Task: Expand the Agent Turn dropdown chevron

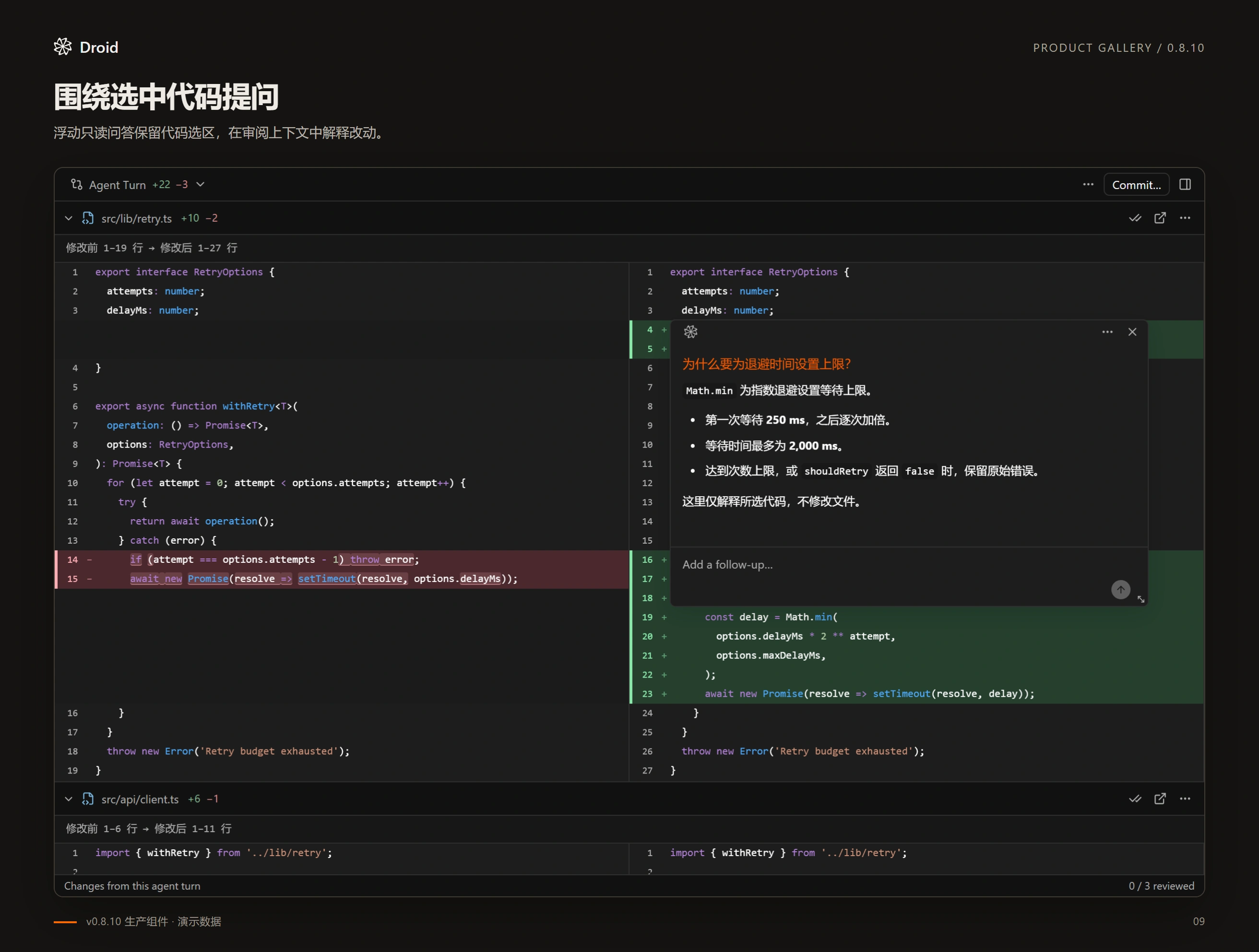Action: (x=201, y=184)
